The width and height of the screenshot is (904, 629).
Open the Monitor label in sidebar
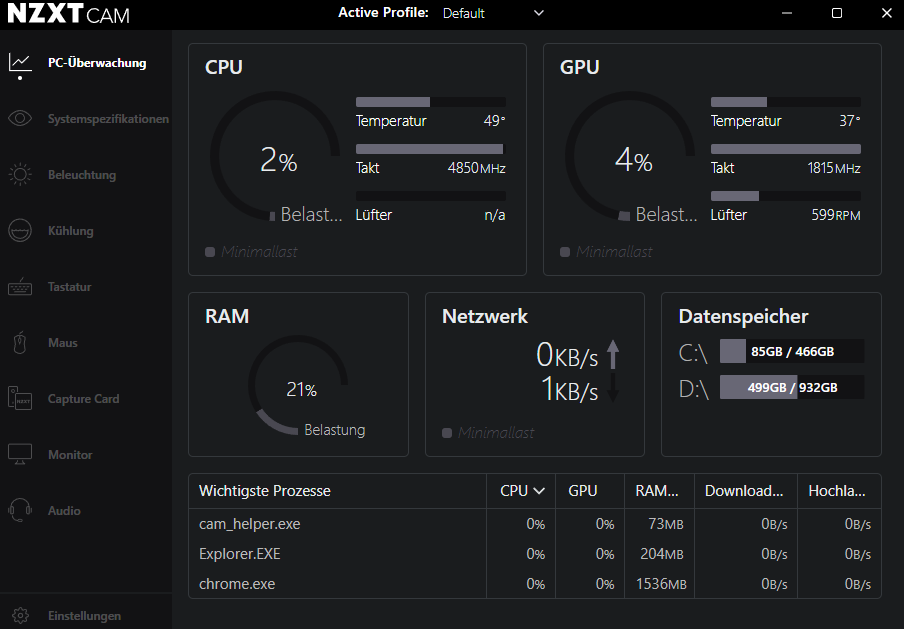pos(70,454)
